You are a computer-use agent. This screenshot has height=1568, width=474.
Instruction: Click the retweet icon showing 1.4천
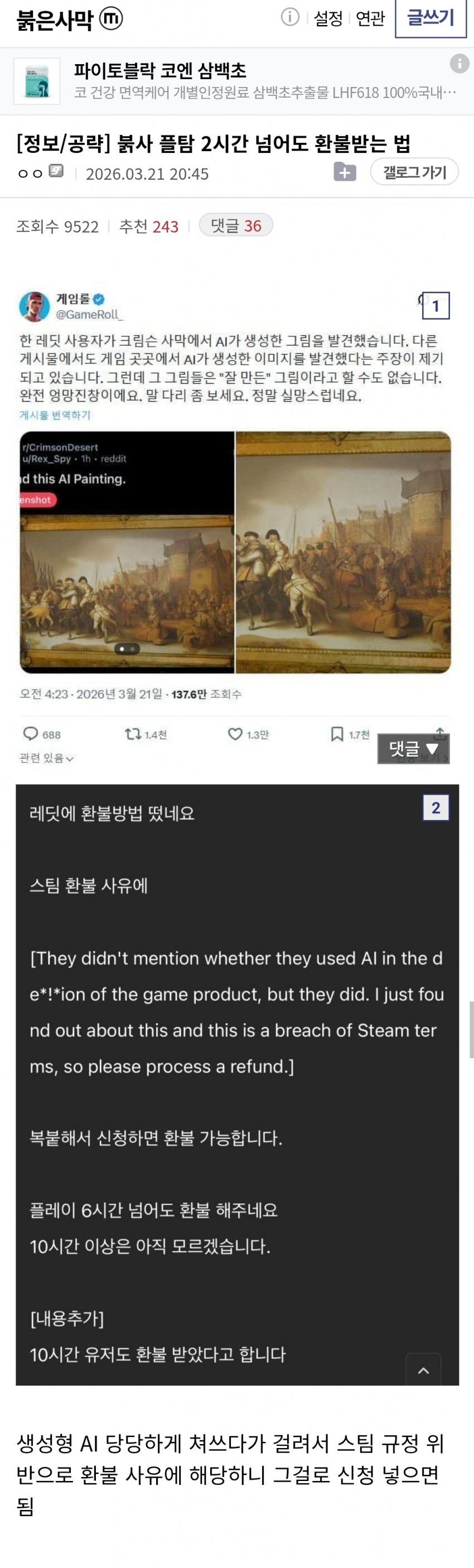[133, 734]
